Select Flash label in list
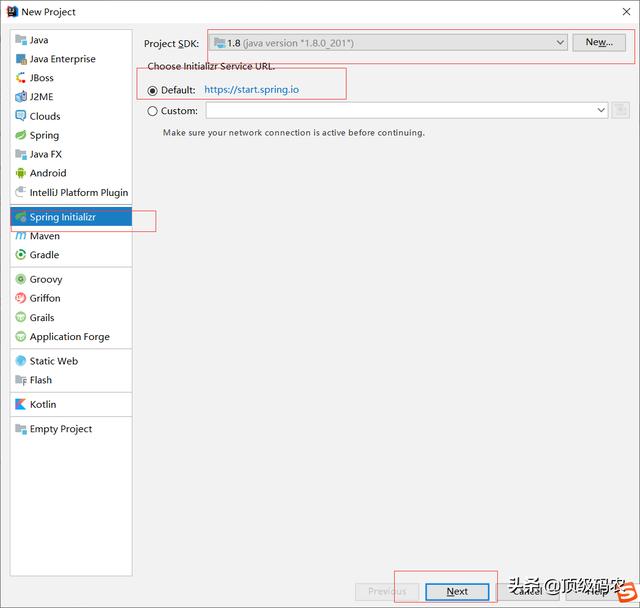Image resolution: width=640 pixels, height=608 pixels. click(41, 380)
